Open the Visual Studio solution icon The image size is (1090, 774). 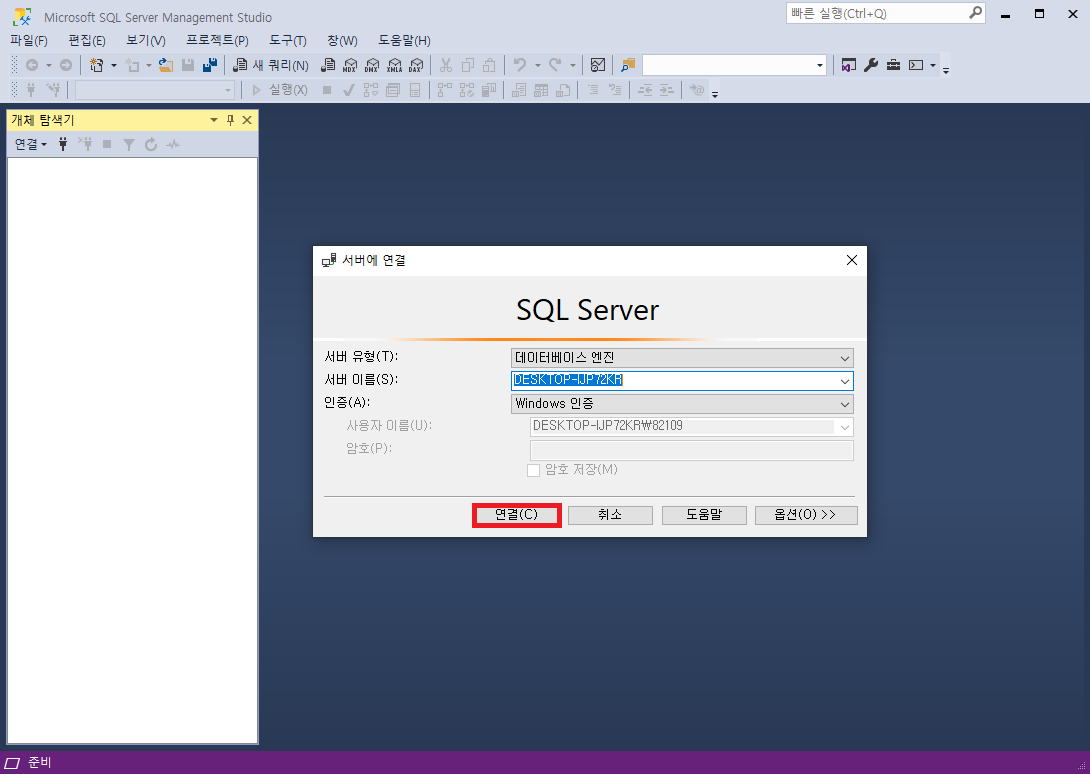[849, 65]
